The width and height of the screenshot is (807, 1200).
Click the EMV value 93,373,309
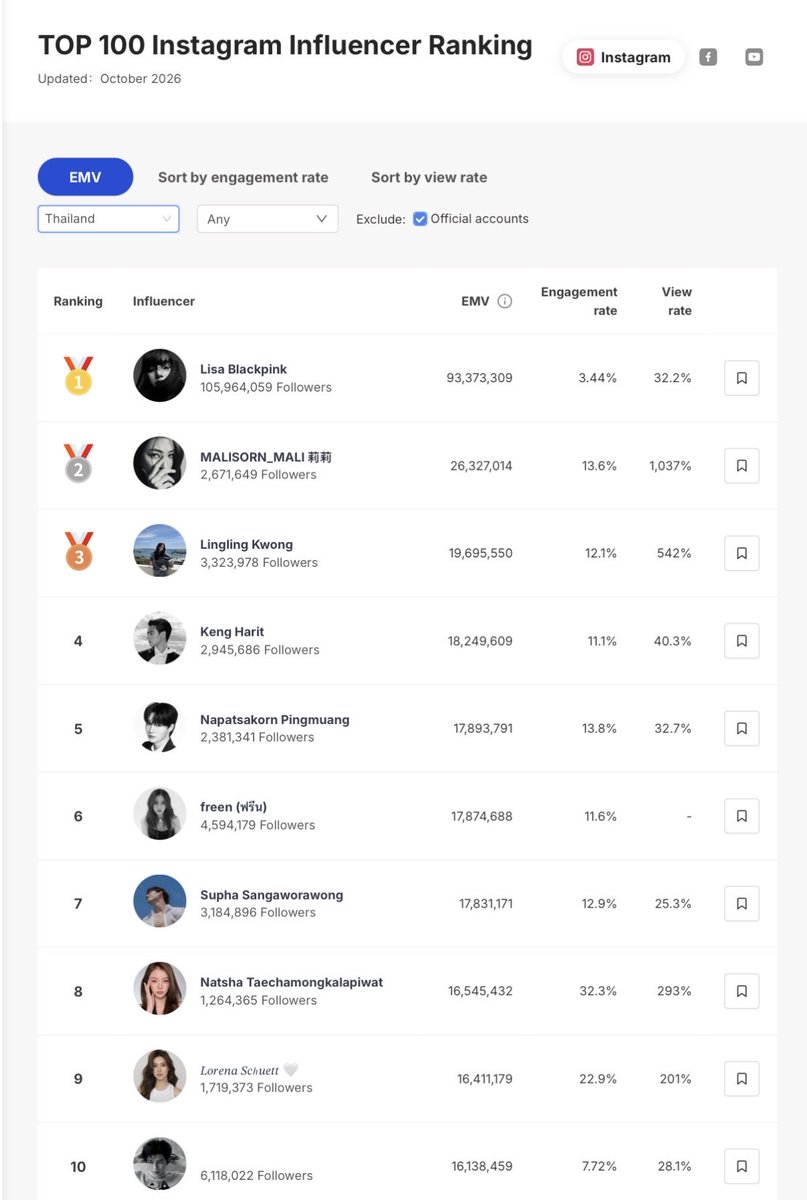click(x=480, y=378)
